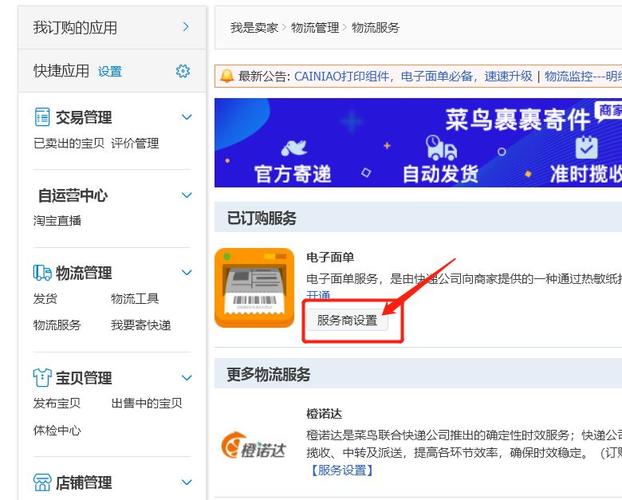Click 我是卖家 breadcrumb

tap(254, 28)
